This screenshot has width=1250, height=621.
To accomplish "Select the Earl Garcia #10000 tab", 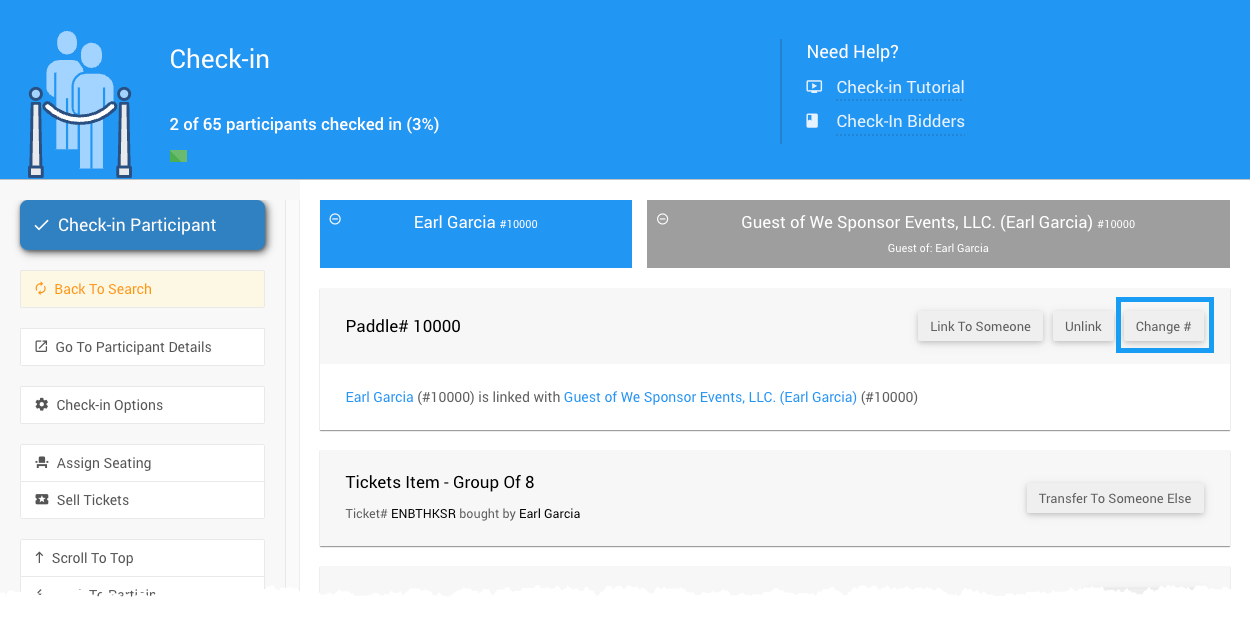I will coord(475,224).
